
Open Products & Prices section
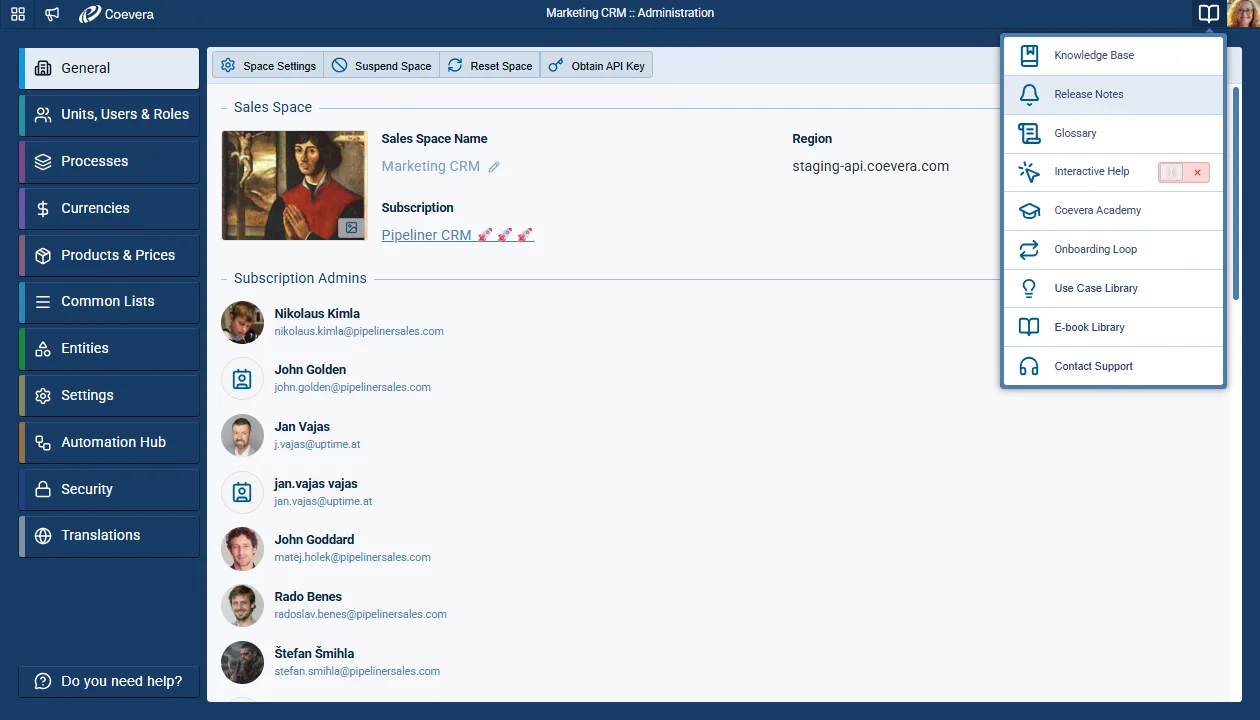coord(109,255)
